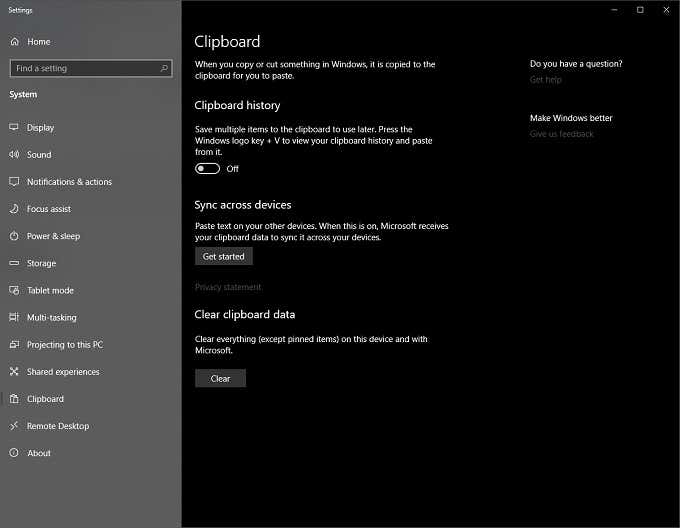Click the Focus assist moon icon

pos(15,209)
